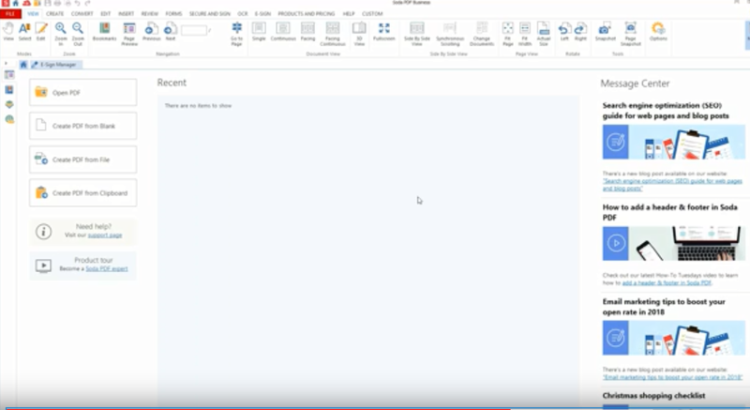Choose Facing pages view
Viewport: 750px width, 410px height.
tap(308, 32)
